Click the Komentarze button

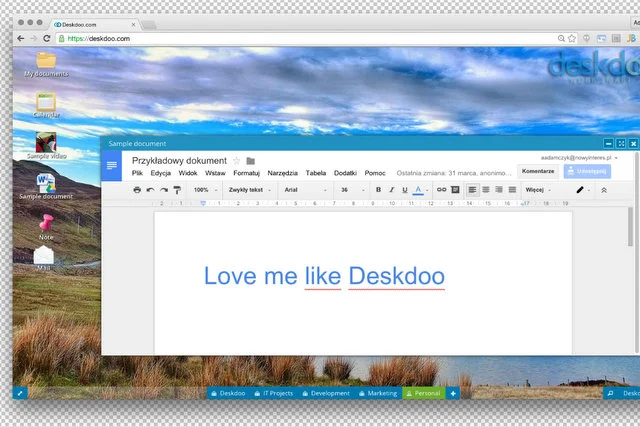click(538, 171)
